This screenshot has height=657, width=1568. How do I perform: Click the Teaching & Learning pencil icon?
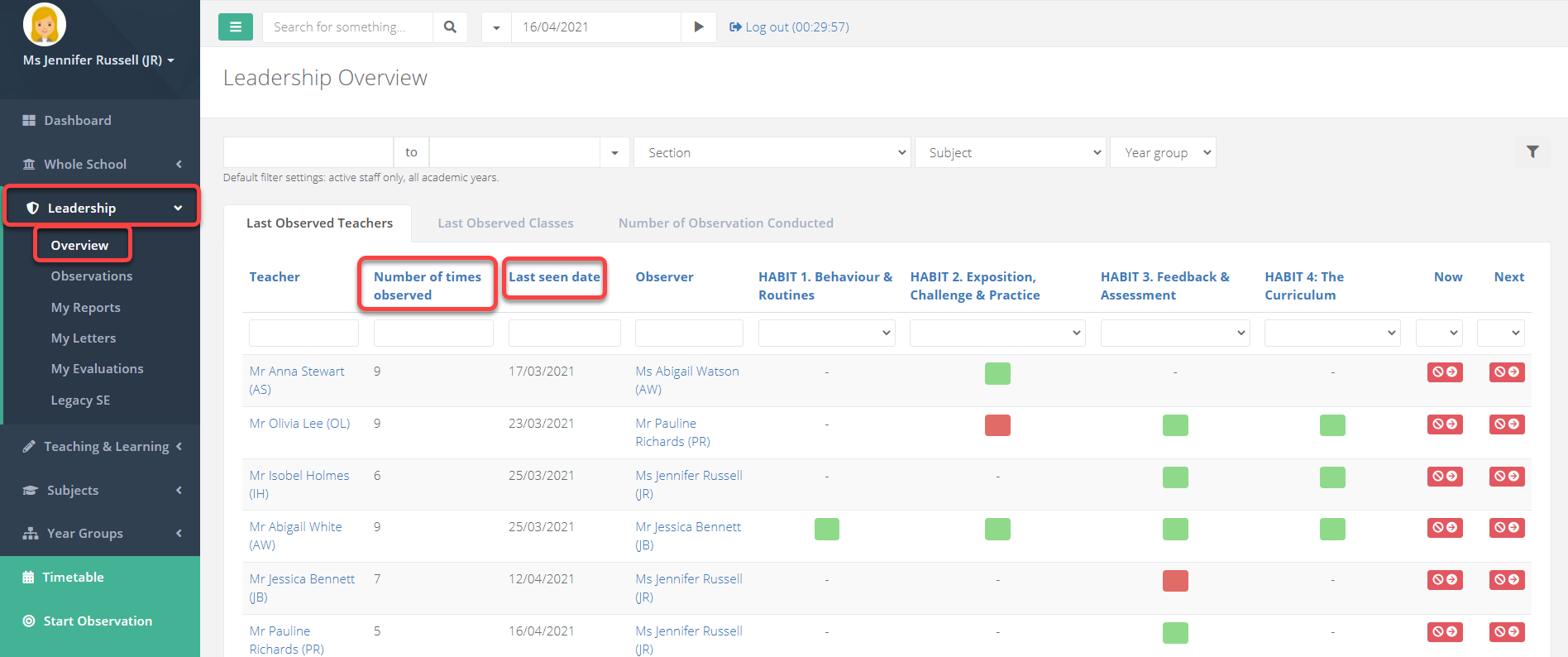(29, 446)
